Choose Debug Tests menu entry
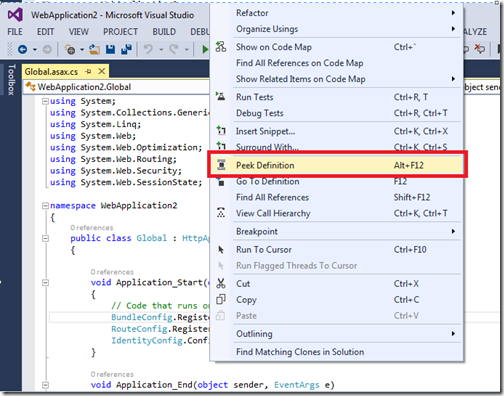 337,113
